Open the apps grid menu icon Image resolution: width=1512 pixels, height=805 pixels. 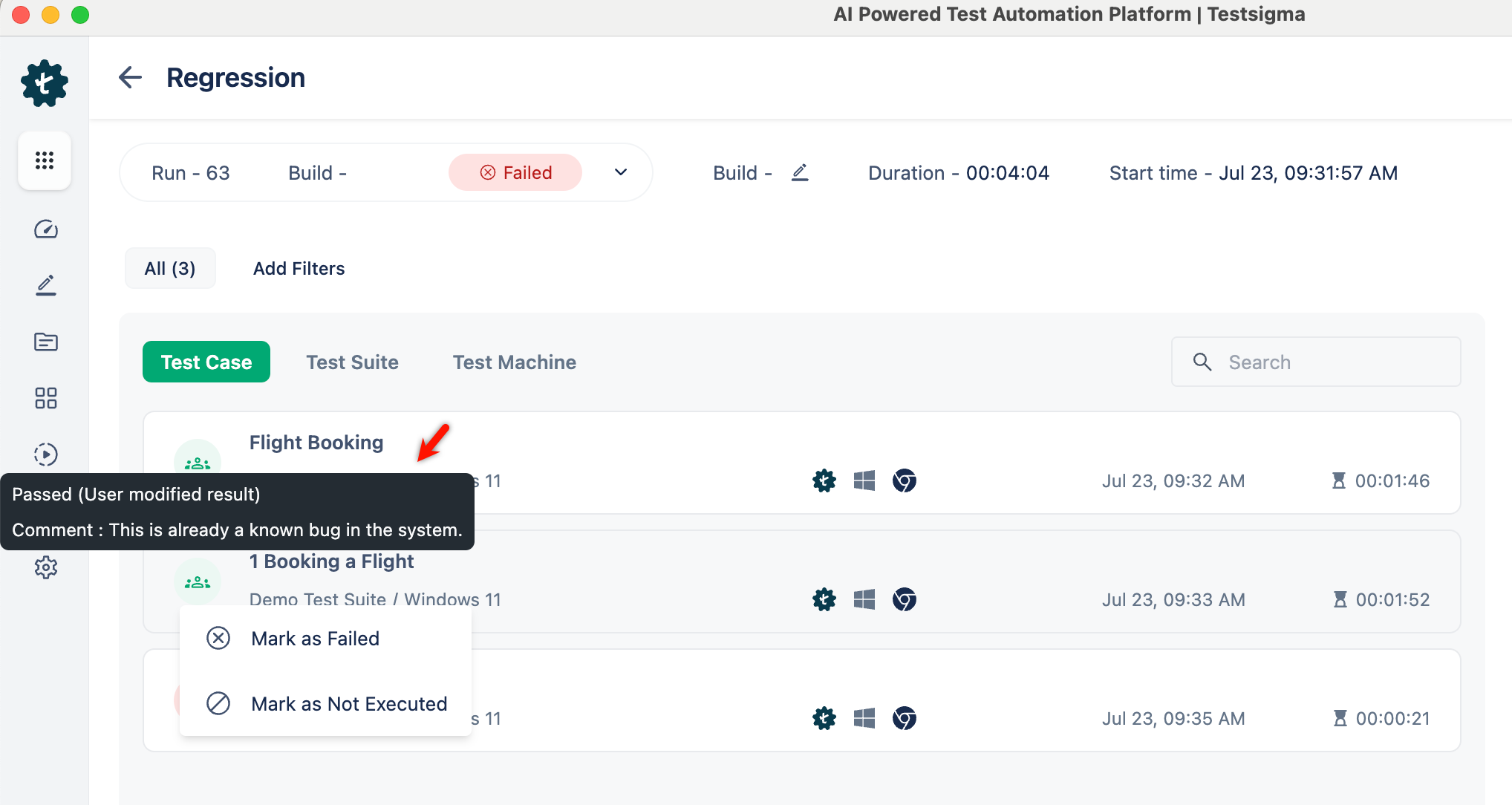45,160
